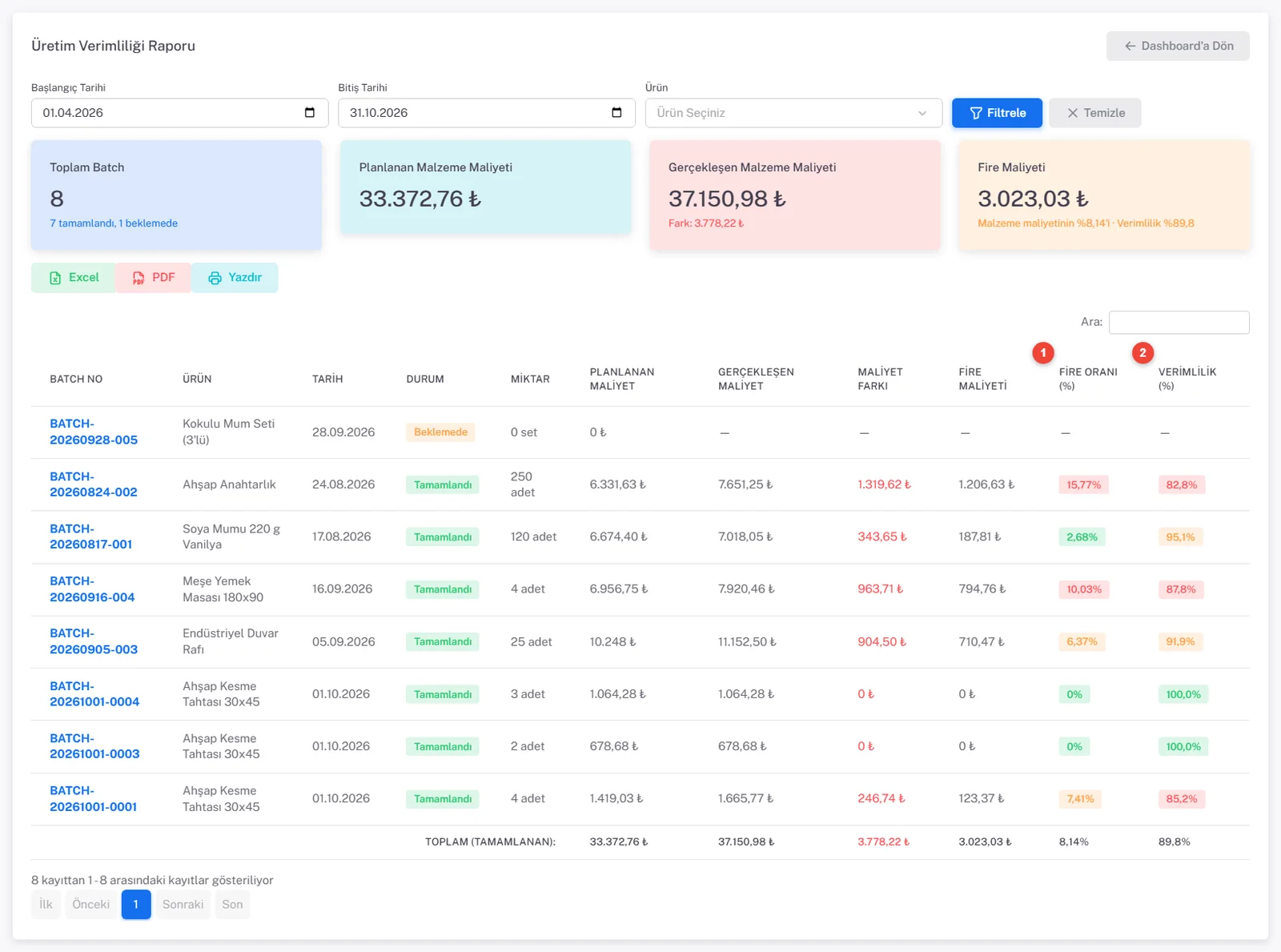Apply filters with the Filtrele button
Screen dimensions: 1281x952
[x=997, y=113]
